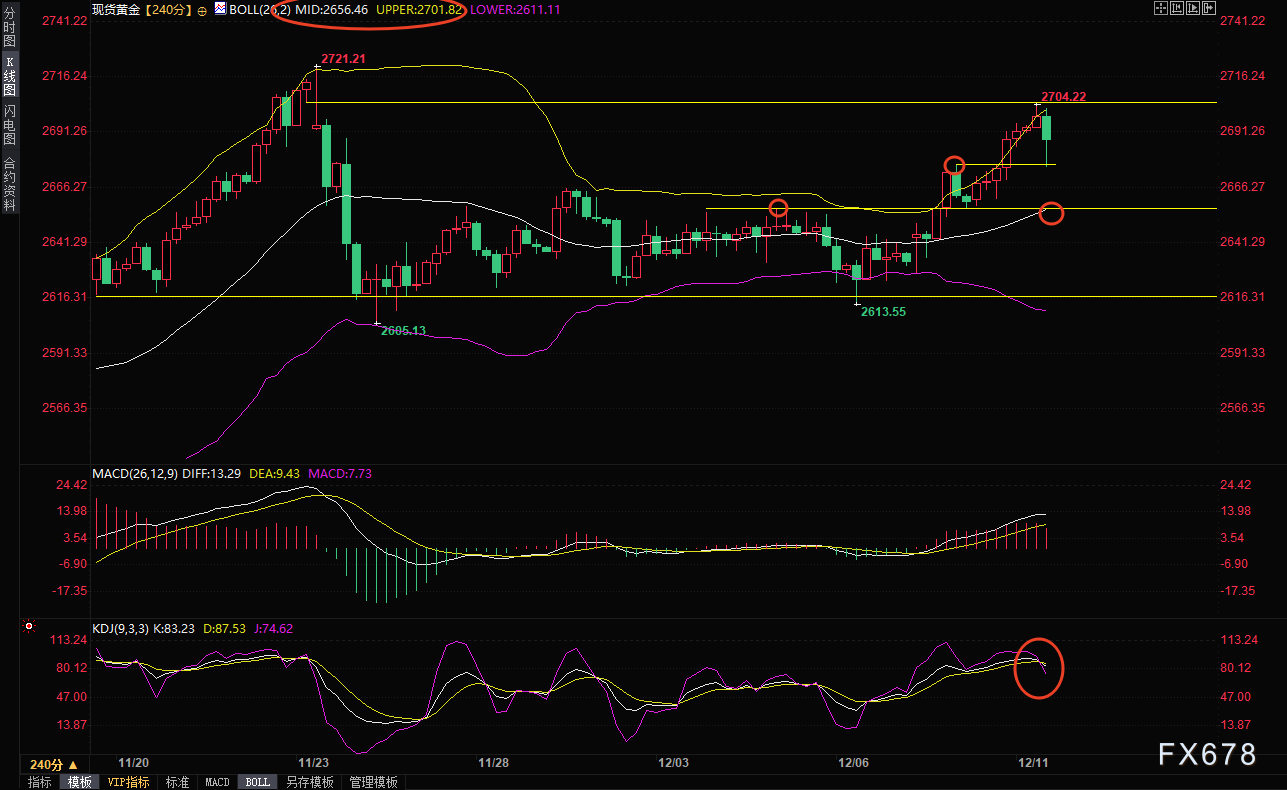Click the MACD(26,12,9) indicator label
The image size is (1287, 790).
135,473
